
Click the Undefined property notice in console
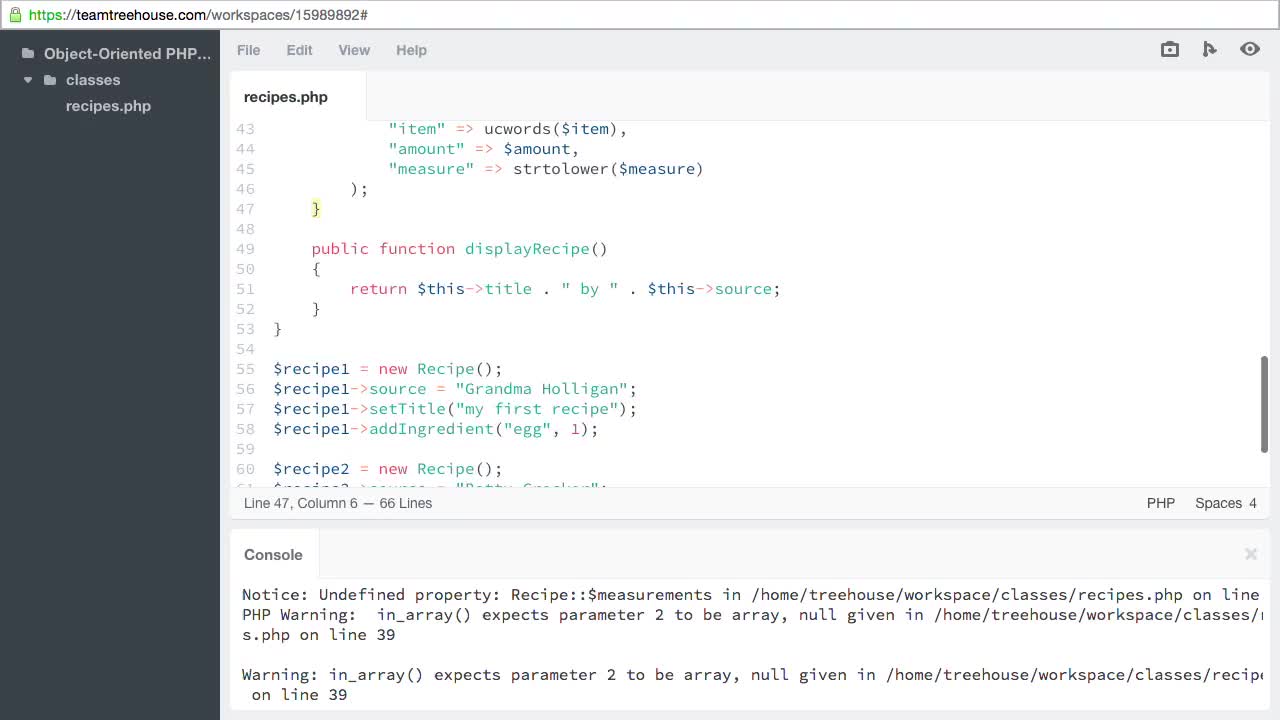tap(751, 595)
